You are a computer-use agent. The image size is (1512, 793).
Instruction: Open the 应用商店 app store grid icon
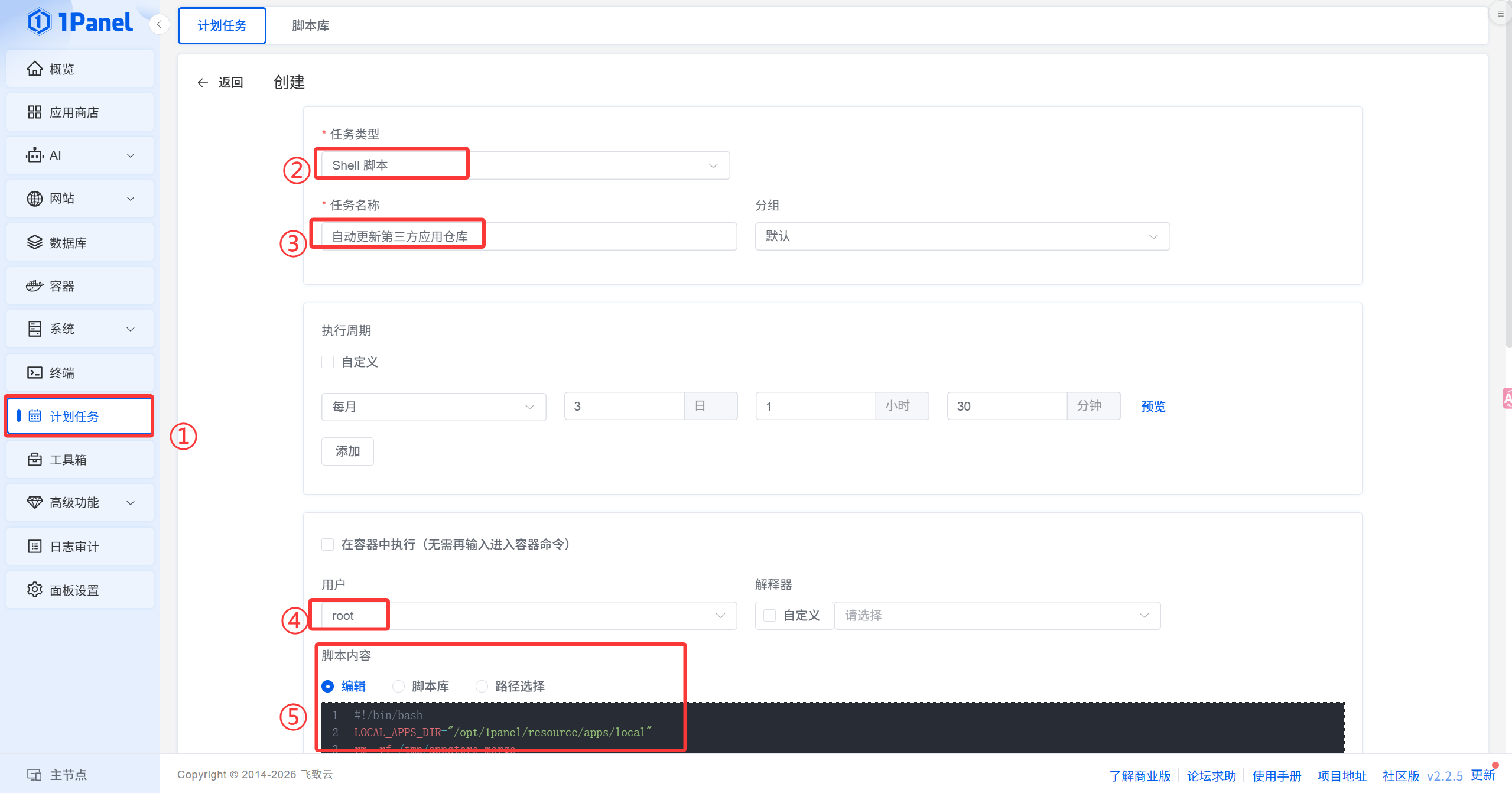(x=35, y=112)
